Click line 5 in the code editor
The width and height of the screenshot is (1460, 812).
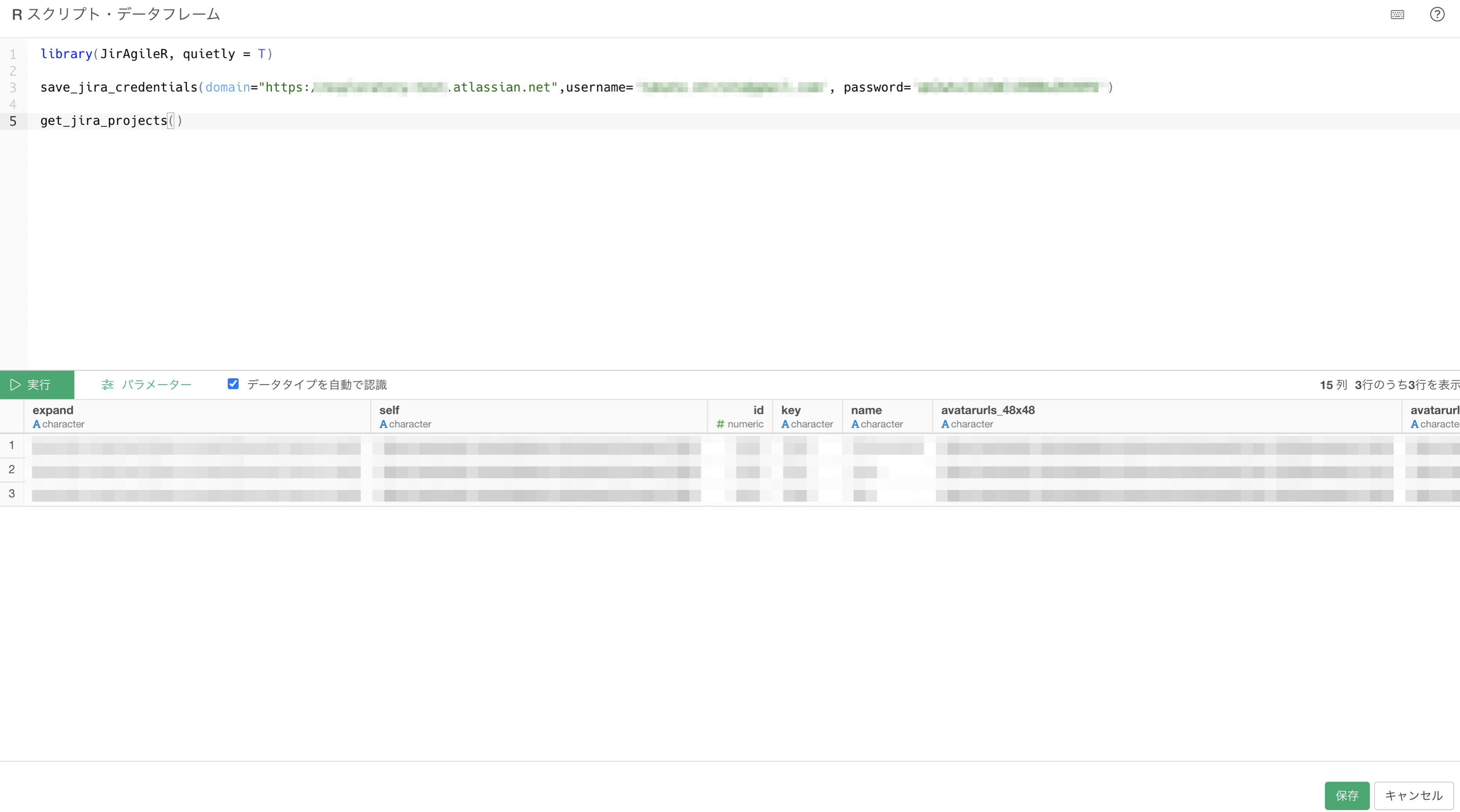click(x=111, y=121)
